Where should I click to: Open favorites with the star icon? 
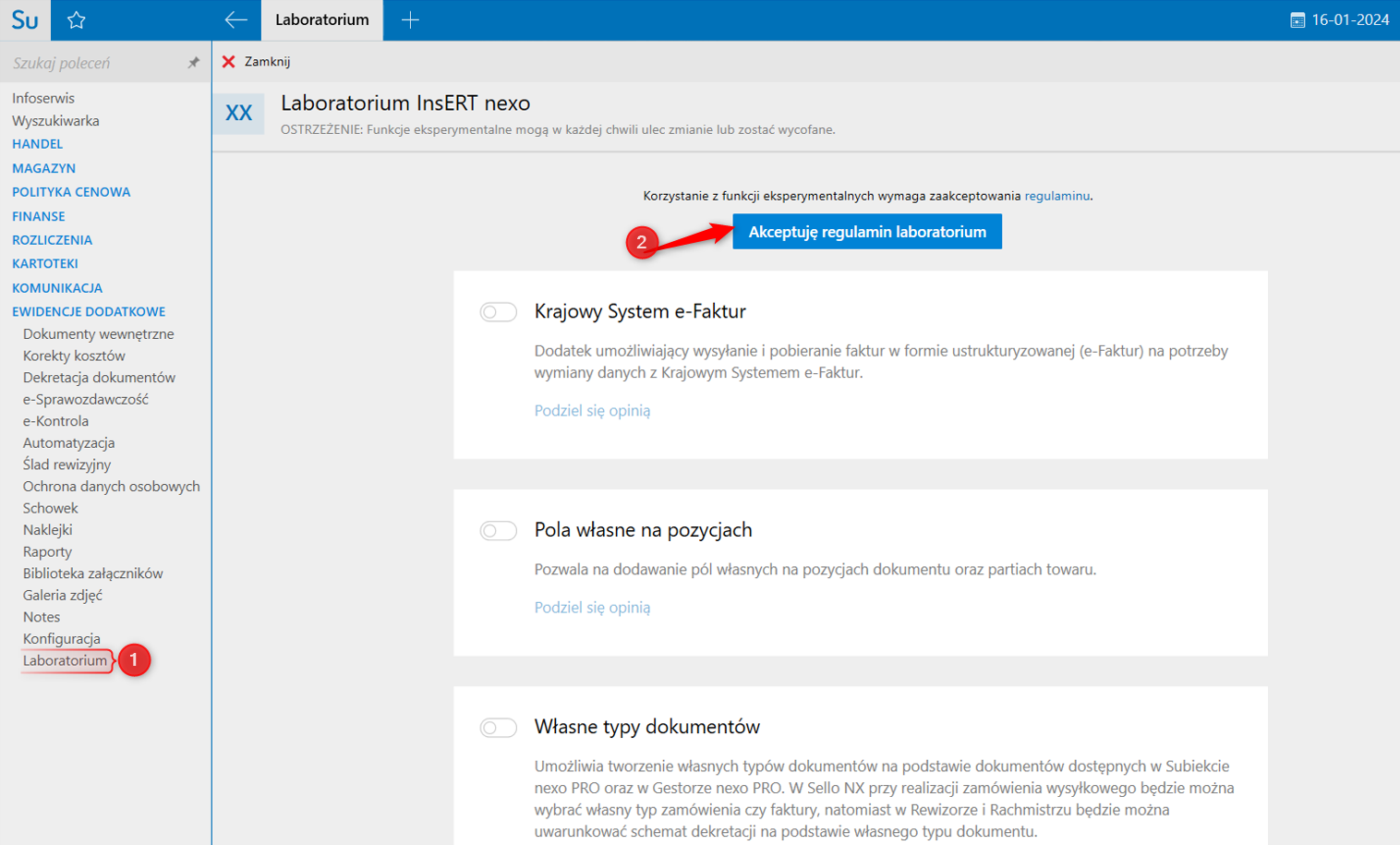(x=77, y=19)
